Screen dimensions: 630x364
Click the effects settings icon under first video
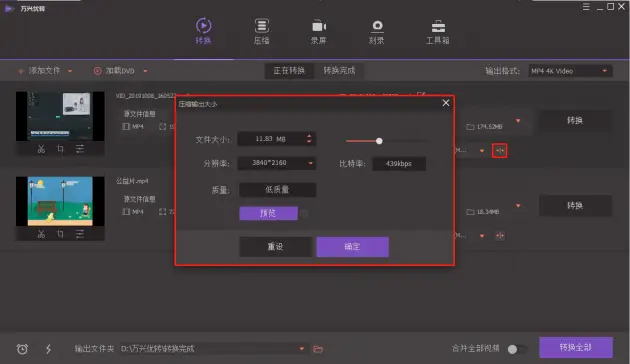80,149
